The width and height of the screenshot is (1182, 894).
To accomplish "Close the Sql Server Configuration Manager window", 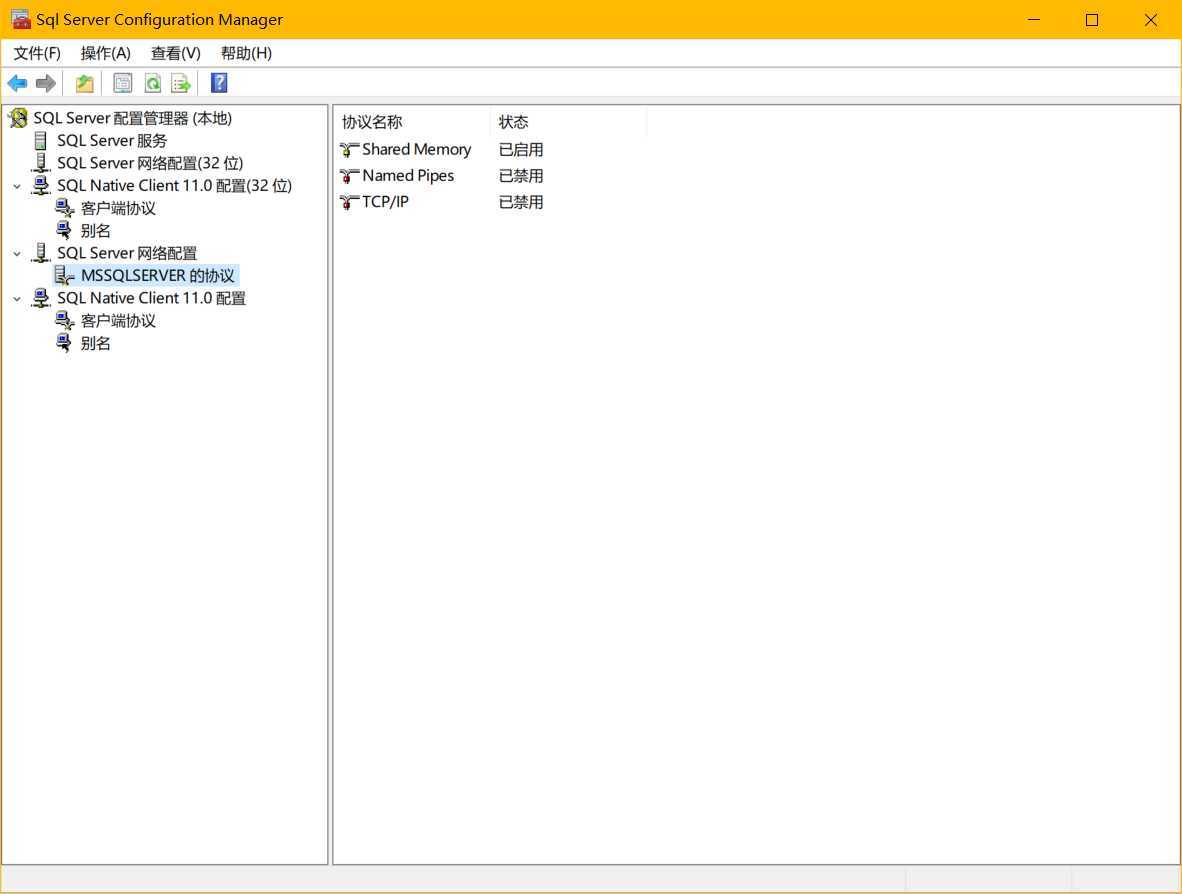I will pos(1150,20).
